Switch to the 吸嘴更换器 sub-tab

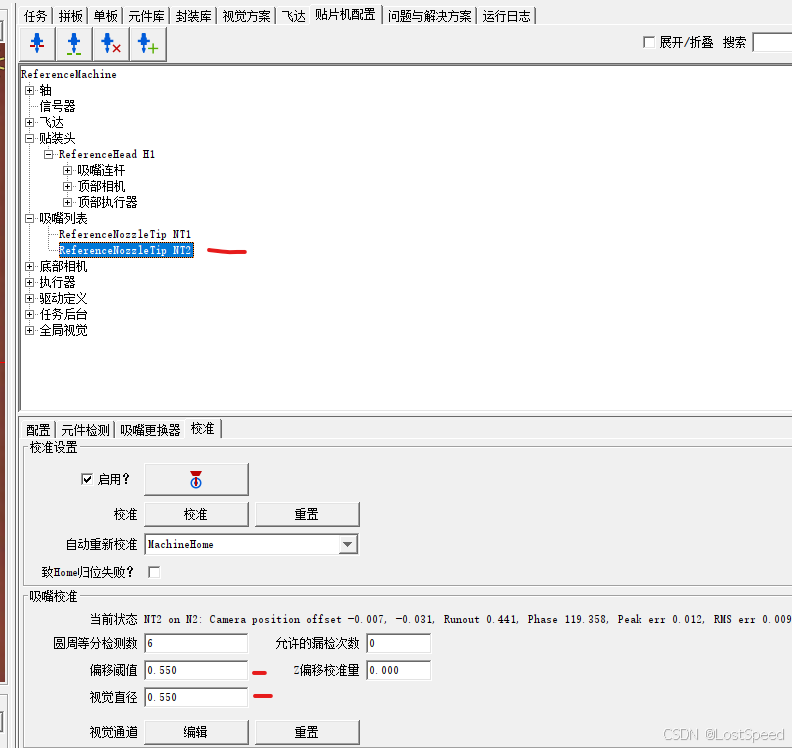click(150, 430)
